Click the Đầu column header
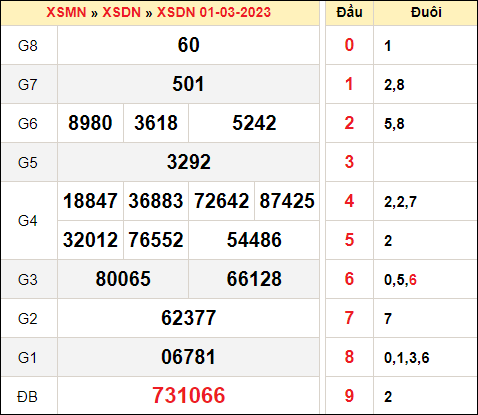The image size is (478, 415). [x=349, y=12]
